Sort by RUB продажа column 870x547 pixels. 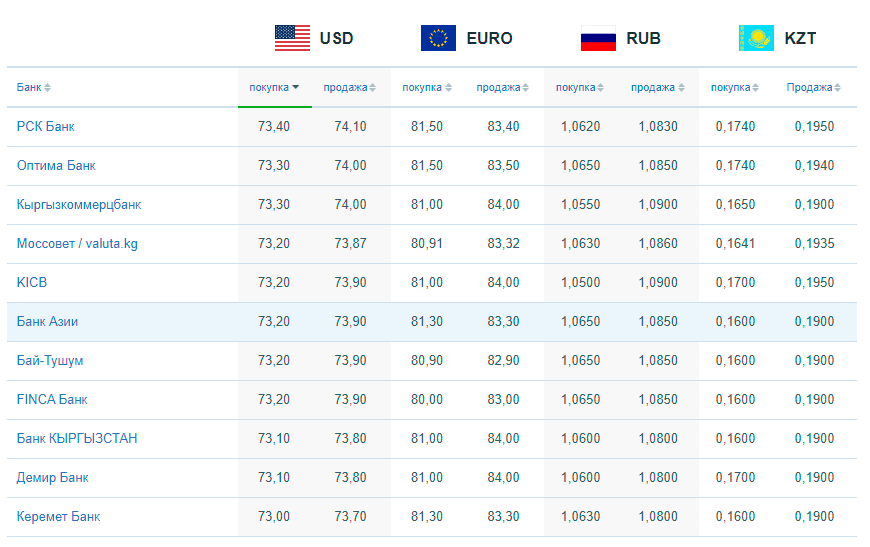tap(657, 88)
